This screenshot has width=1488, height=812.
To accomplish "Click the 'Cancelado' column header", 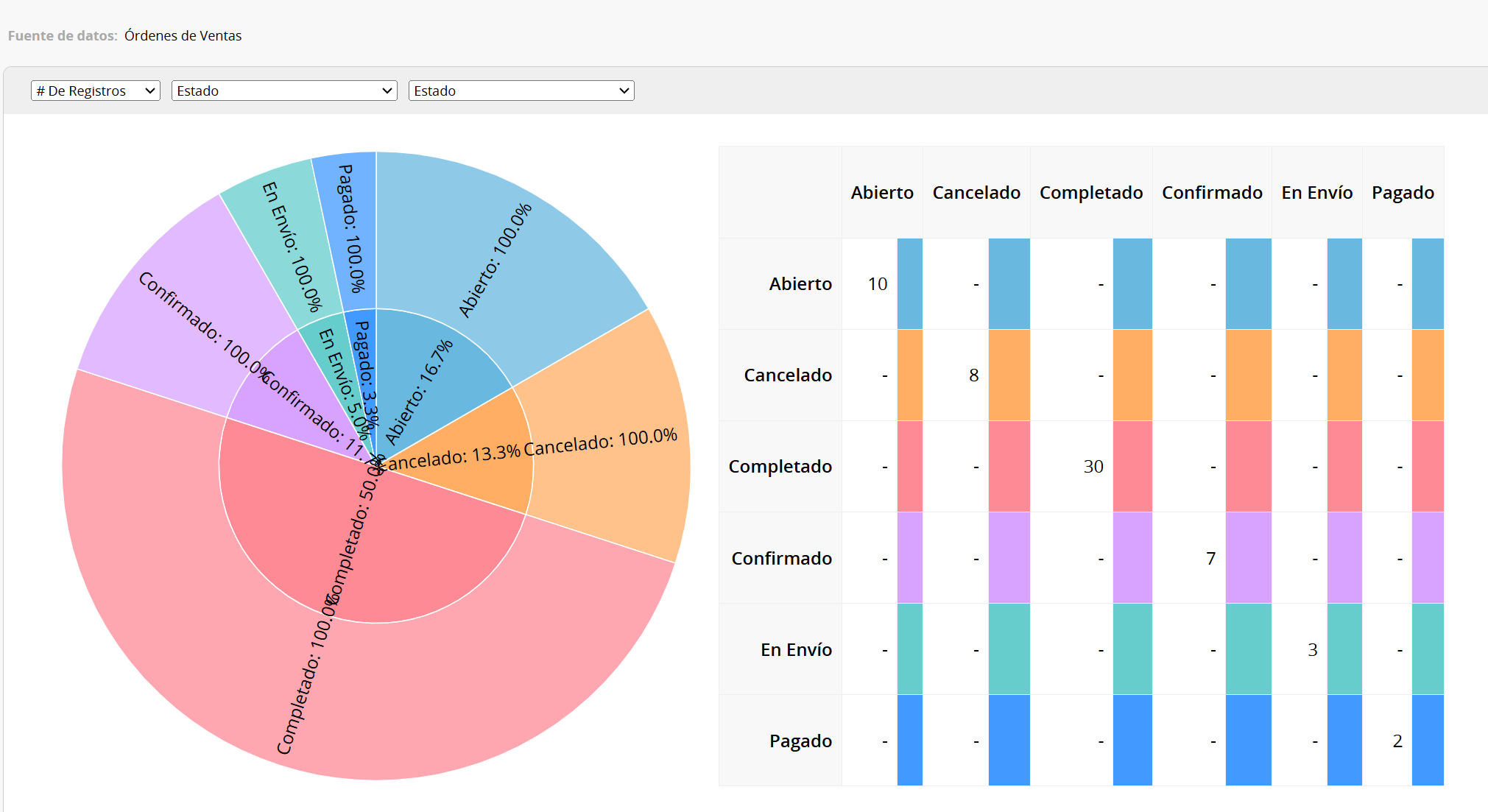I will [976, 193].
